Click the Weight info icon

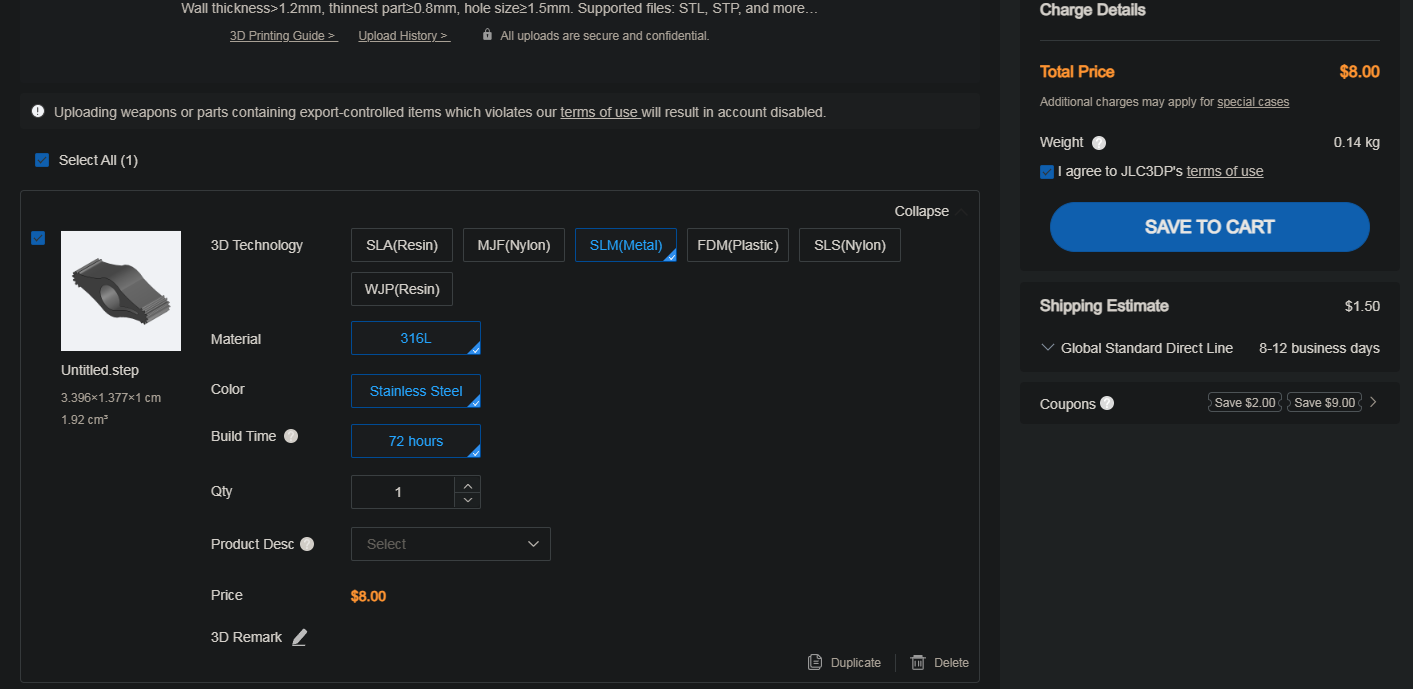[x=1099, y=143]
